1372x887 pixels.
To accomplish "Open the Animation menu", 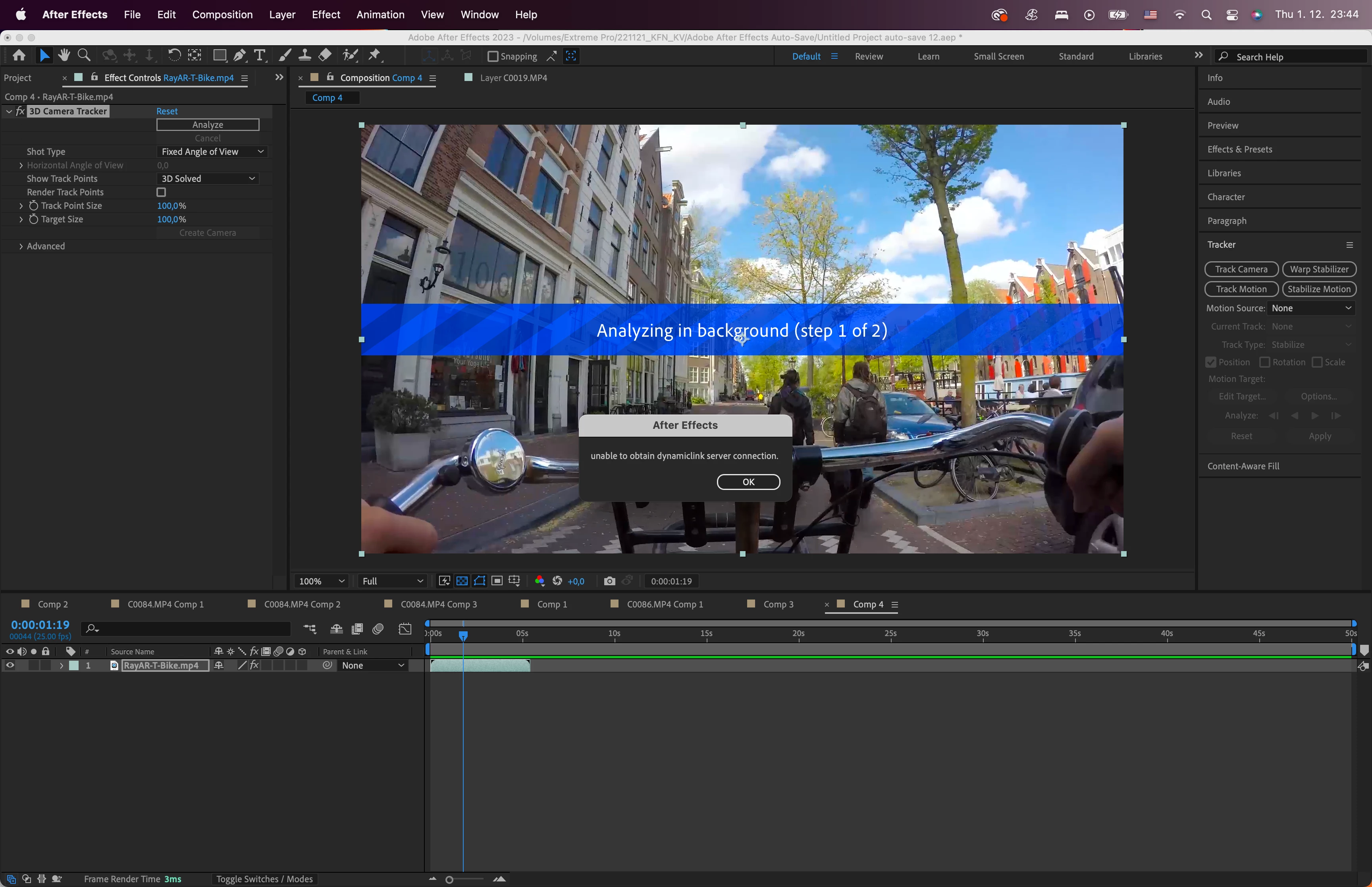I will pyautogui.click(x=380, y=14).
